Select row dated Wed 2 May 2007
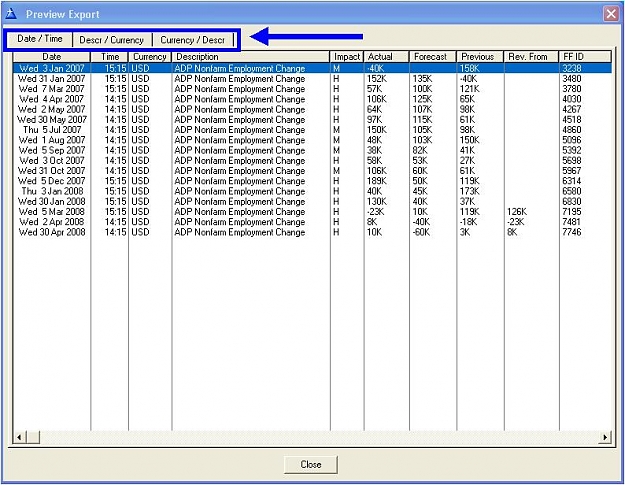The height and width of the screenshot is (485, 625). click(x=312, y=109)
